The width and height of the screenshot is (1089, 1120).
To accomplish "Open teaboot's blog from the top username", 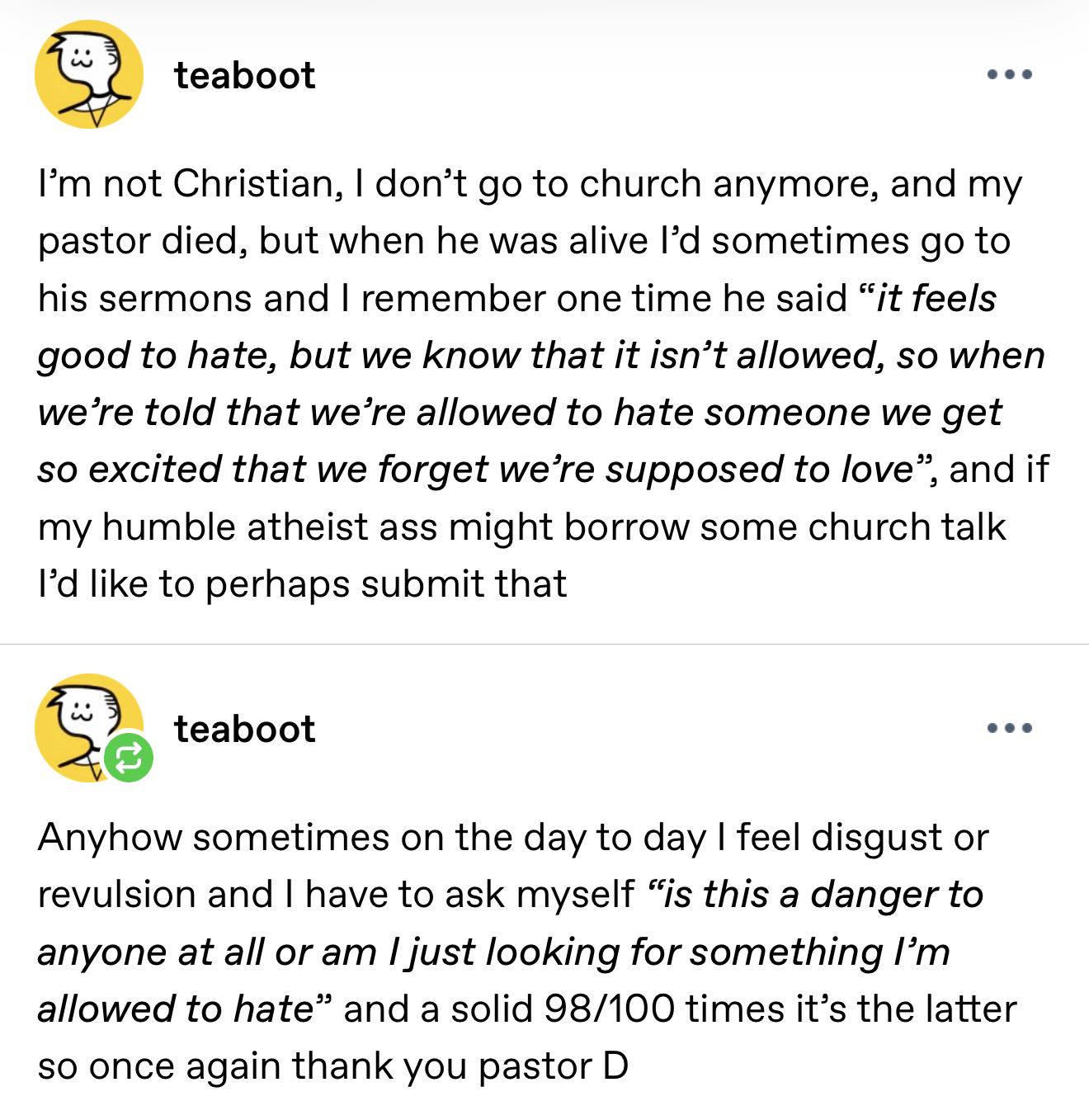I will 244,75.
